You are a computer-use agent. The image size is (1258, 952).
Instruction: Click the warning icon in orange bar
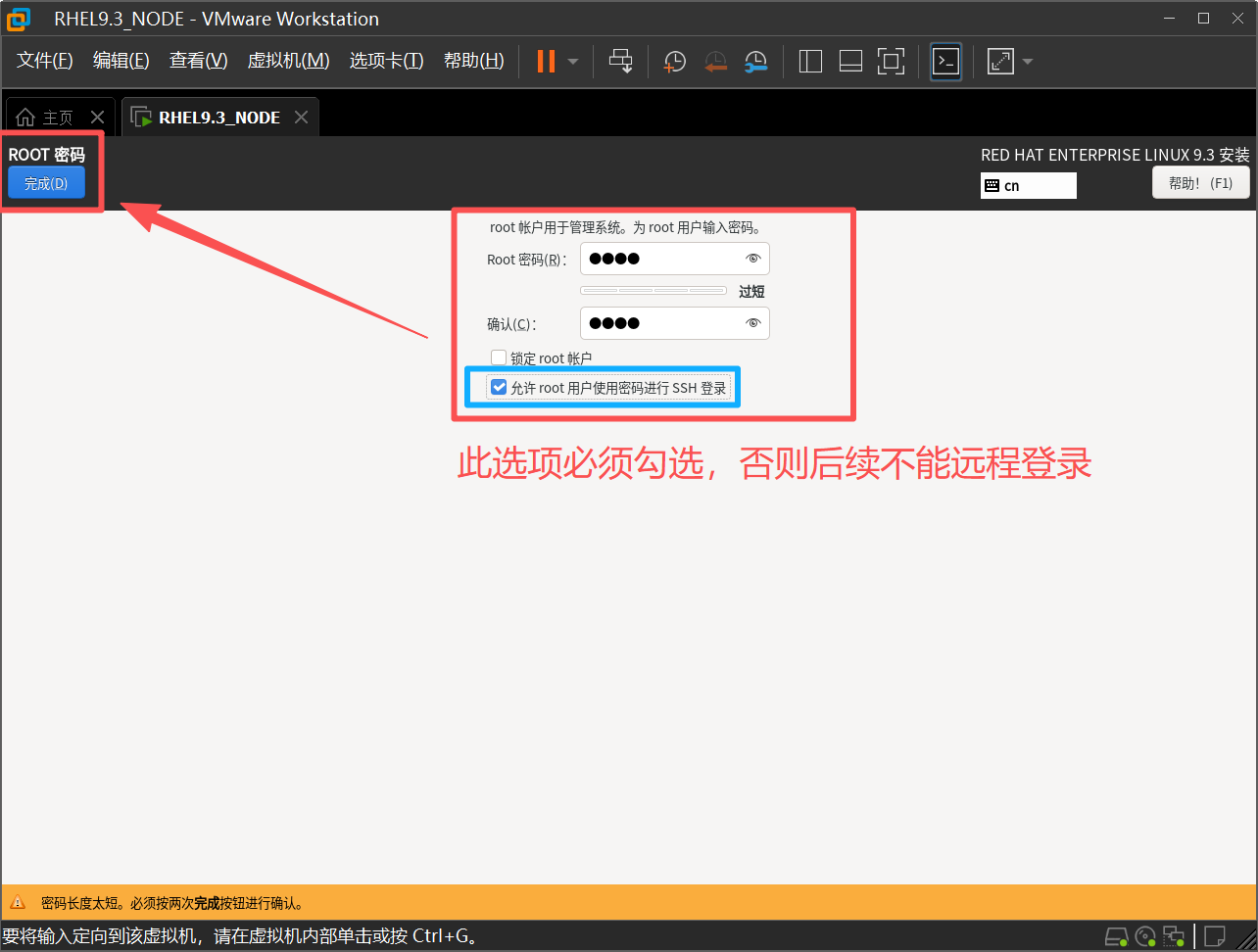[18, 903]
